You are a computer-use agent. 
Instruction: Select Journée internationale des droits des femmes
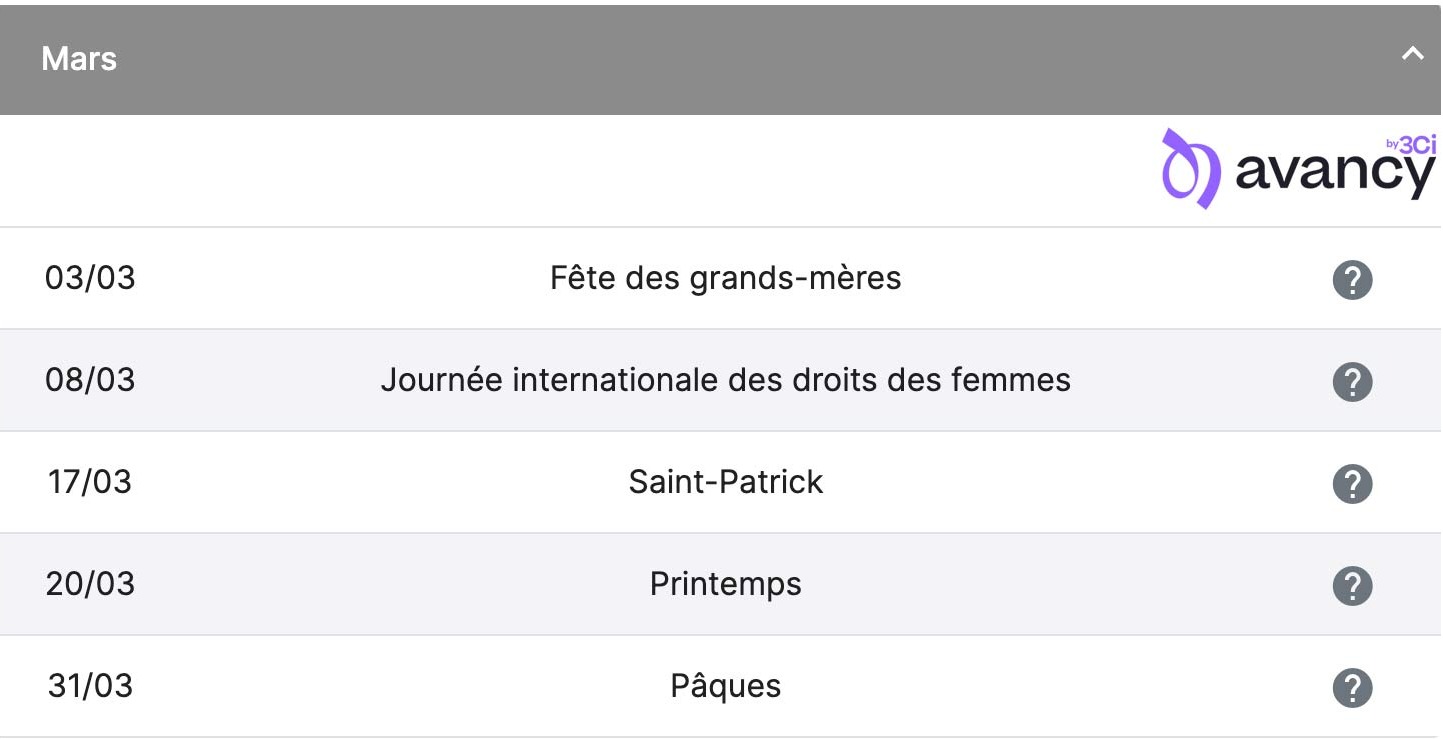pos(726,380)
